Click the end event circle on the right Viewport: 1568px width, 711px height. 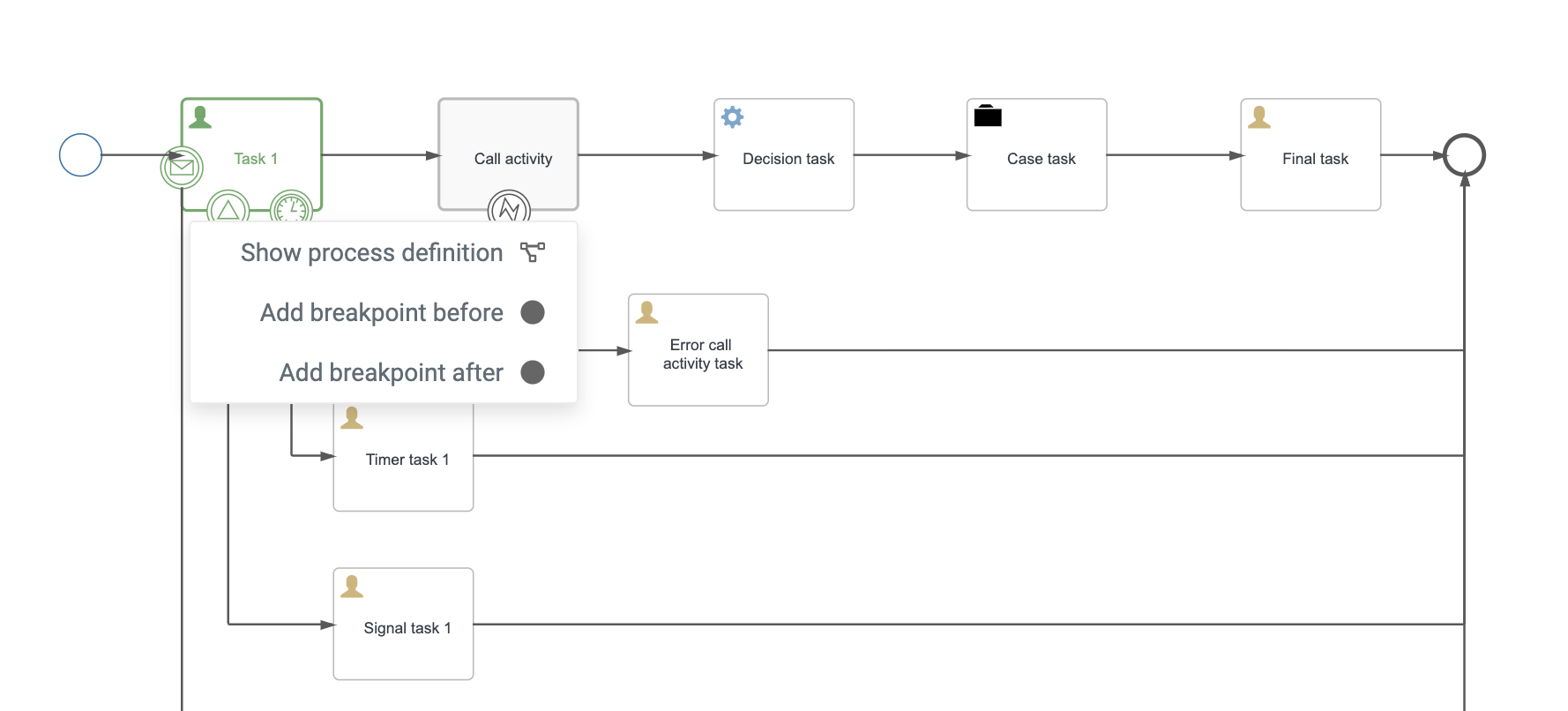click(x=1463, y=154)
